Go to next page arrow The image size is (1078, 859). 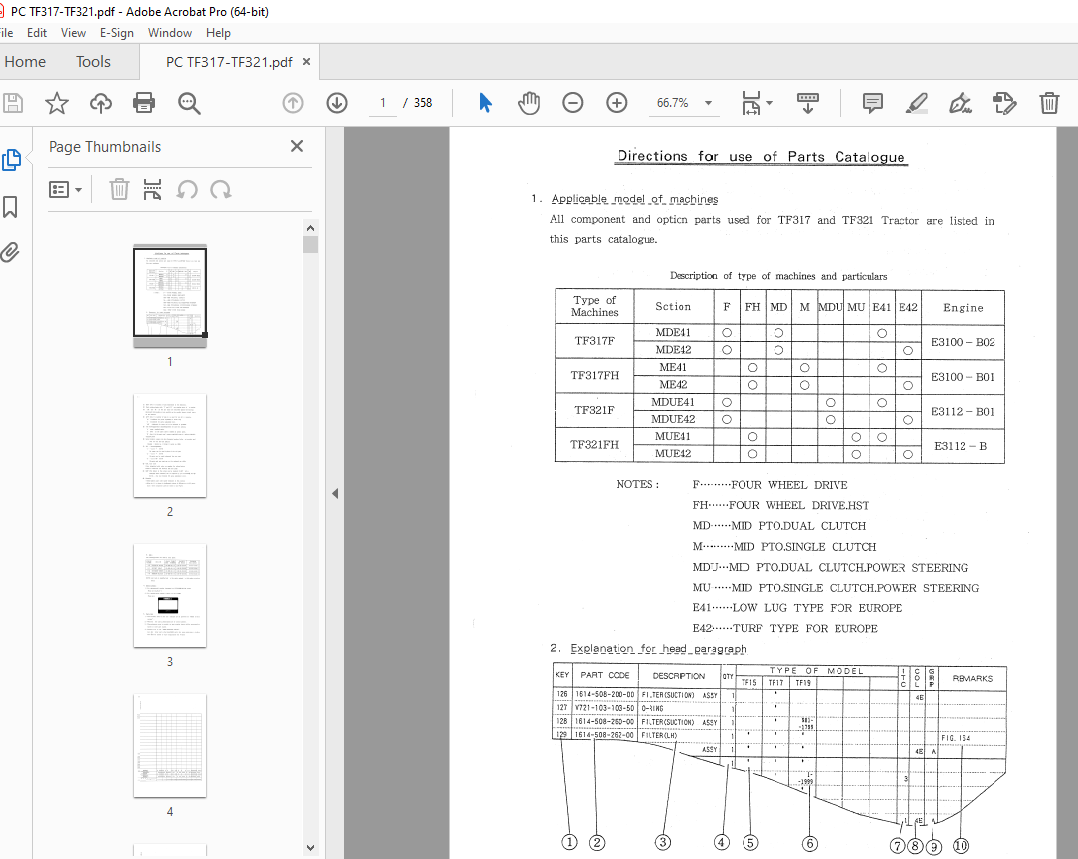click(x=337, y=103)
